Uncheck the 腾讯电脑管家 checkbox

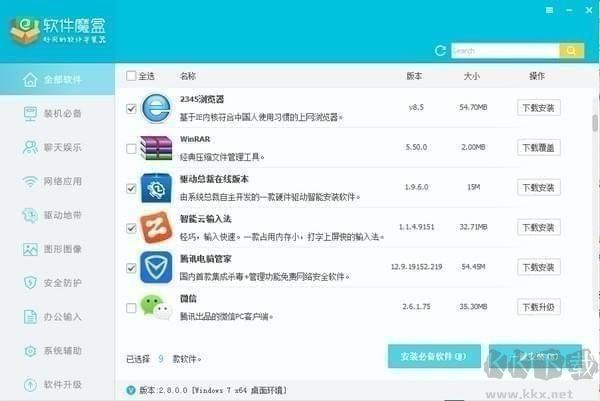pos(131,268)
